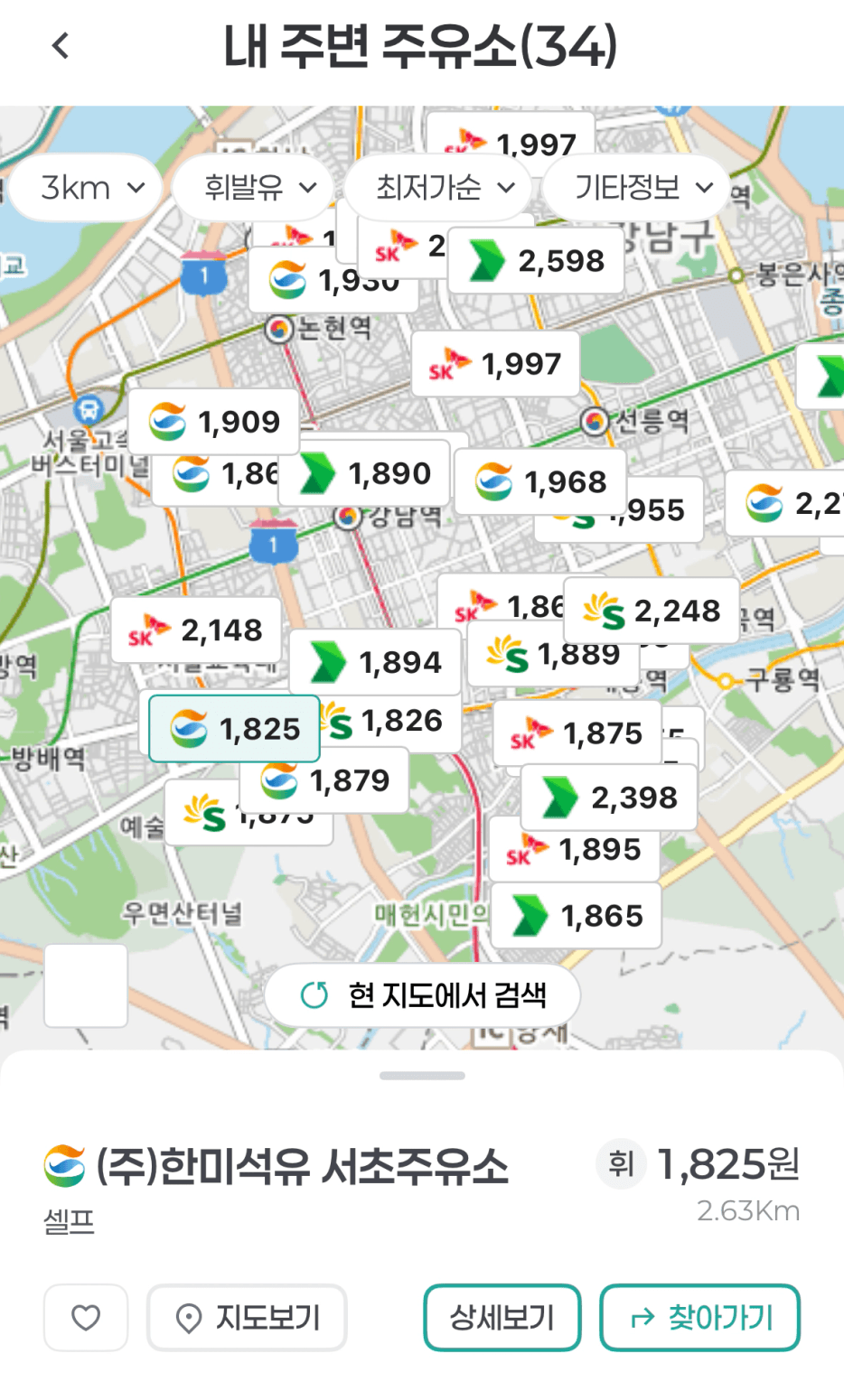Select the 1,968 station marker
Viewport: 844px width, 1400px height.
point(540,482)
